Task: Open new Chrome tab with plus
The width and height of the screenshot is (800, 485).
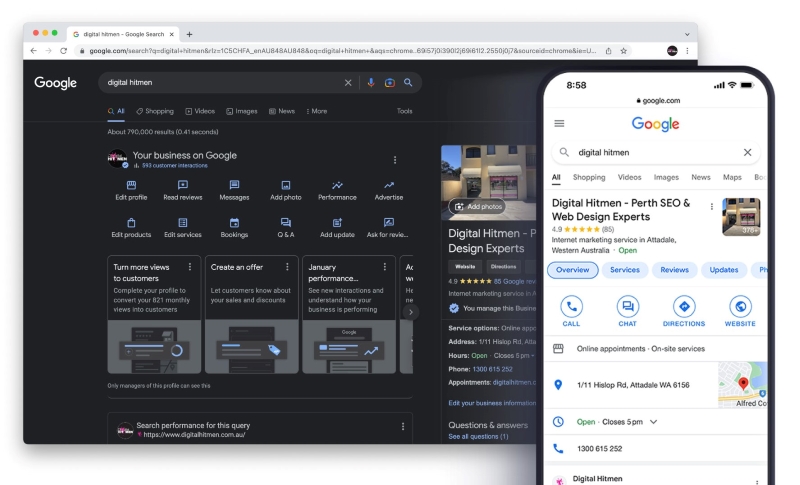Action: (189, 34)
